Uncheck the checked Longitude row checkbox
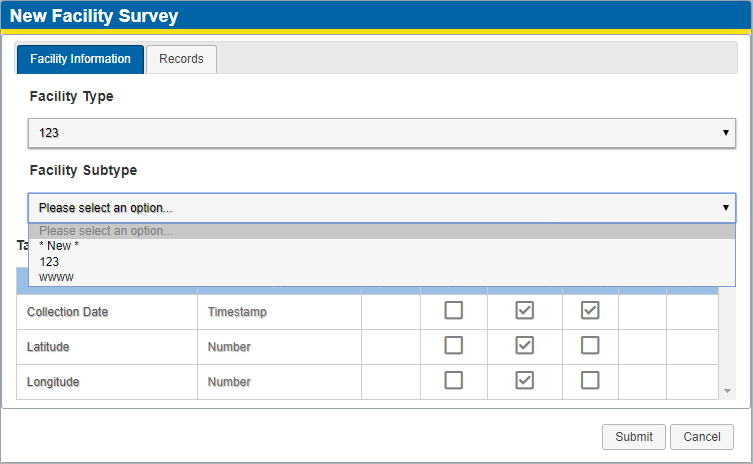The width and height of the screenshot is (753, 464). coord(524,380)
